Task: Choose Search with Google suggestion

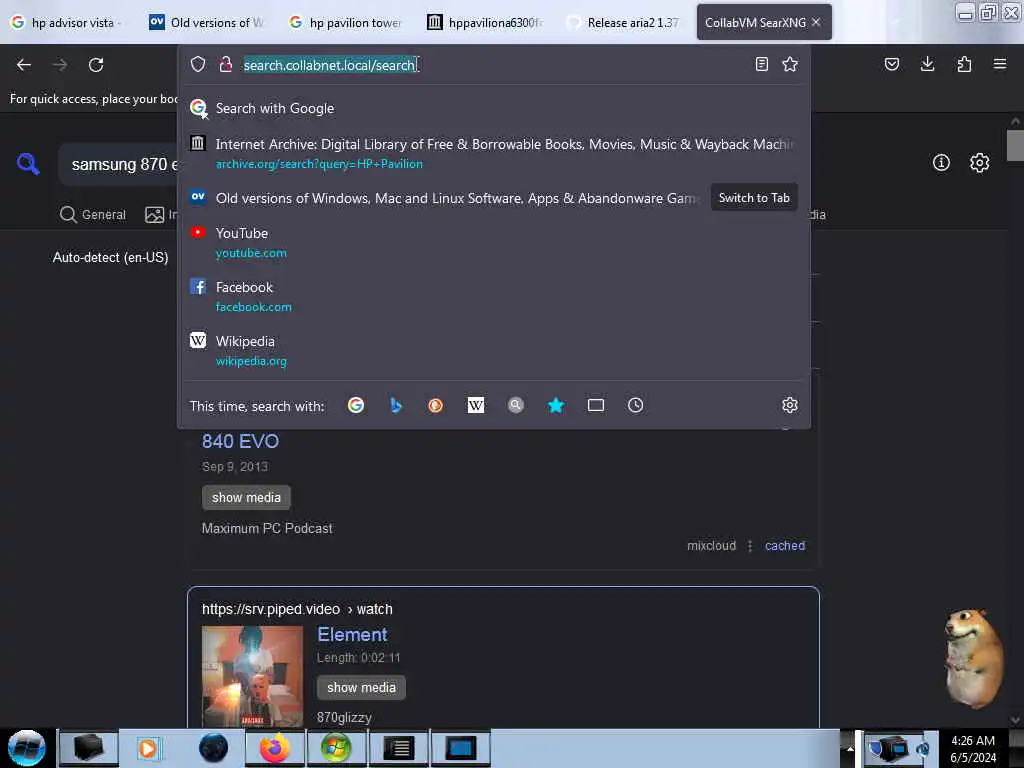Action: click(494, 108)
